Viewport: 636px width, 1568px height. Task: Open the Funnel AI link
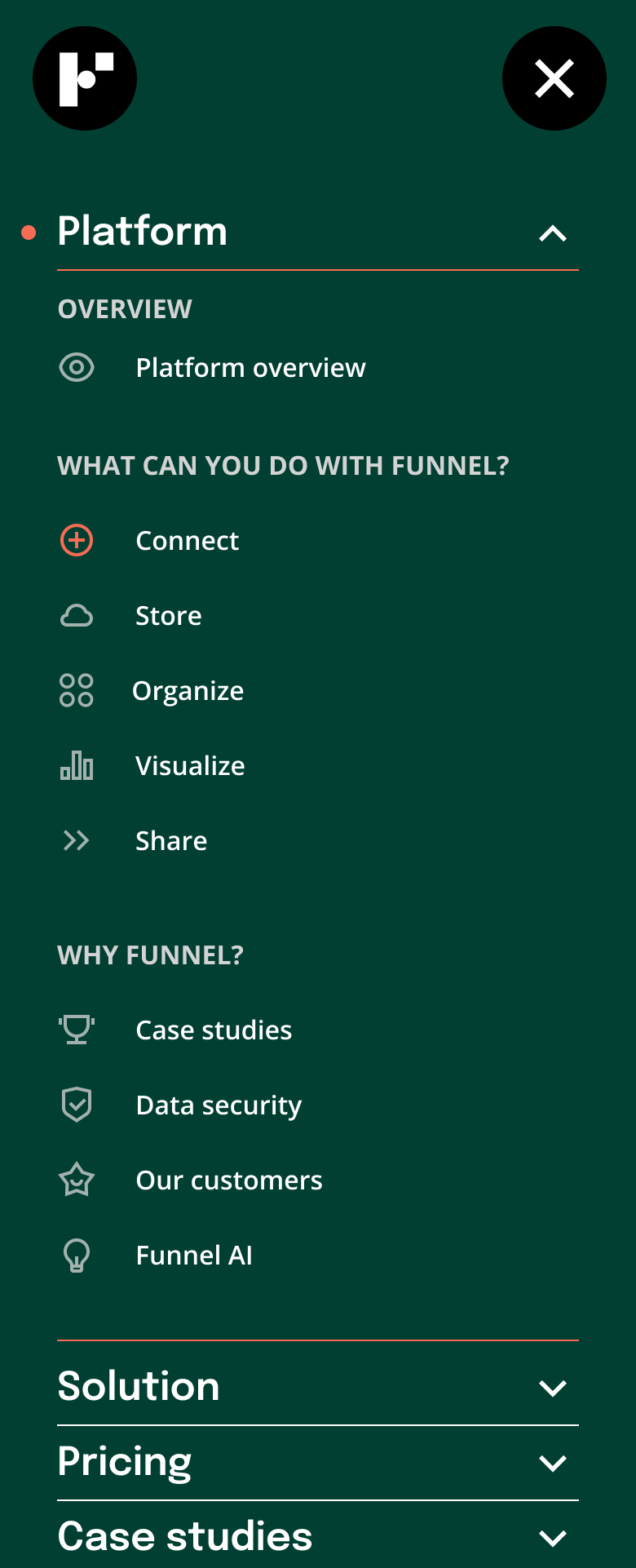(x=194, y=1256)
